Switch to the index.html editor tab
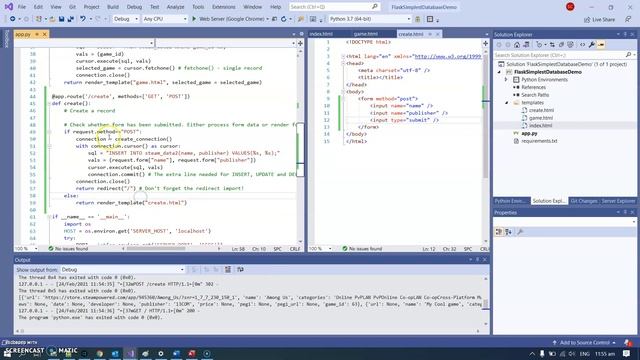The height and width of the screenshot is (360, 640). tap(321, 34)
